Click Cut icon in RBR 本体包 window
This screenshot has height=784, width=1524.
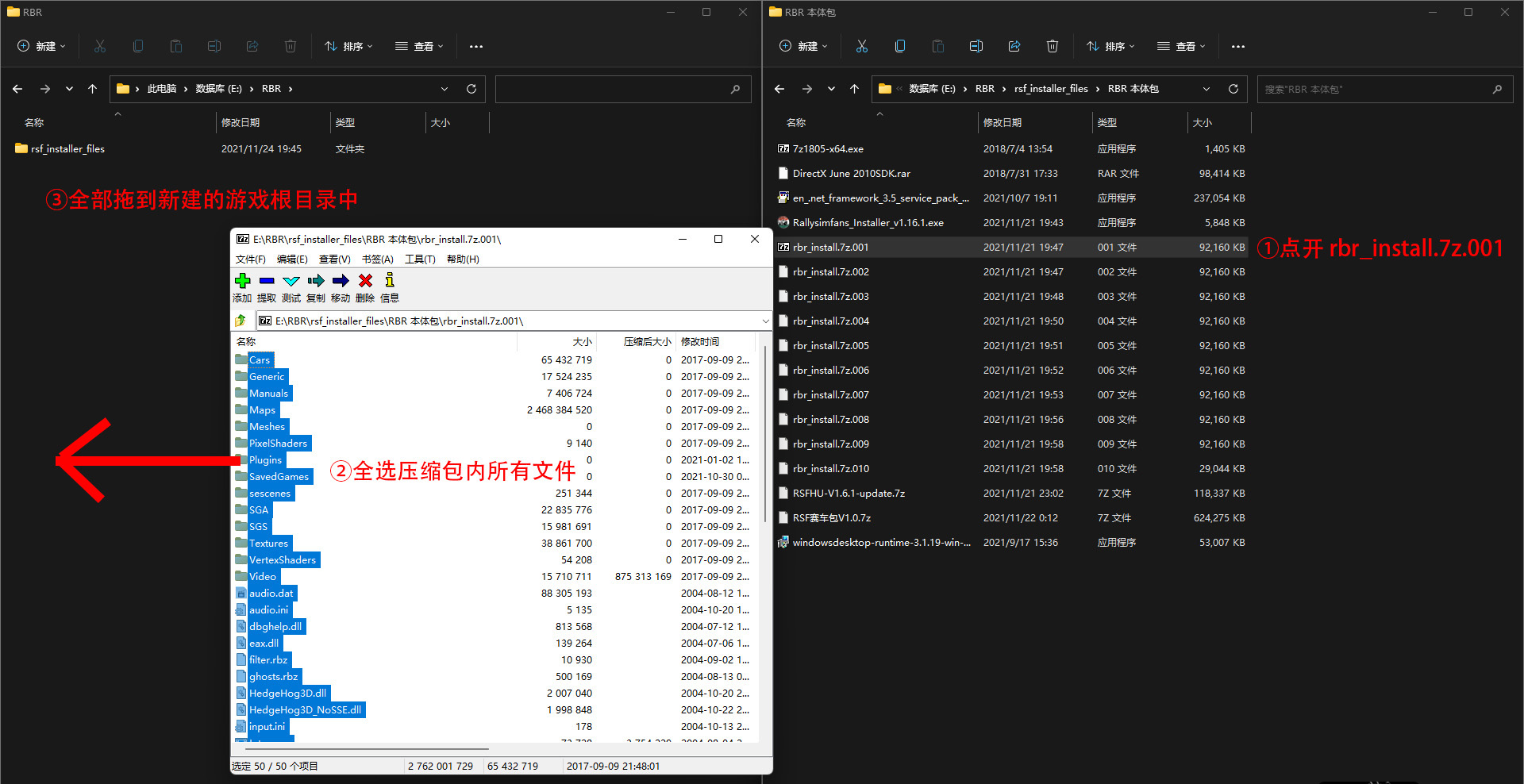(862, 46)
